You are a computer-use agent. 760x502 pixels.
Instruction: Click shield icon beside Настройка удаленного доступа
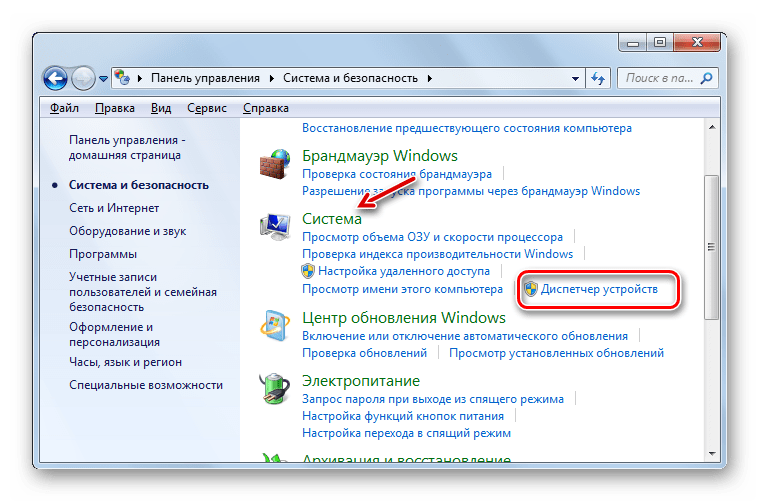[x=308, y=271]
